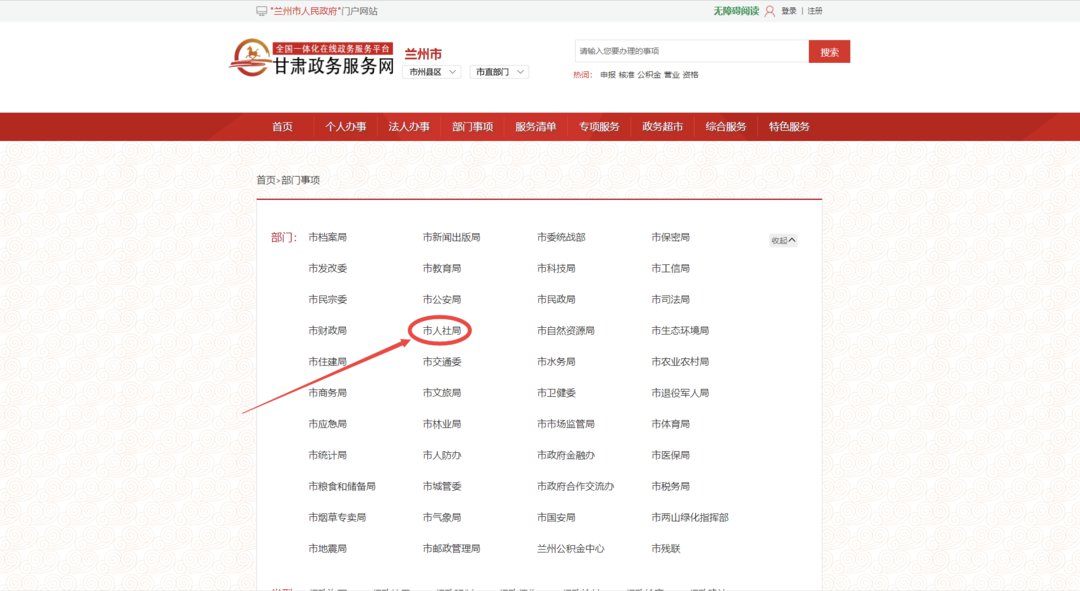Viewport: 1080px width, 591px height.
Task: Click the 登录 link
Action: tap(789, 11)
